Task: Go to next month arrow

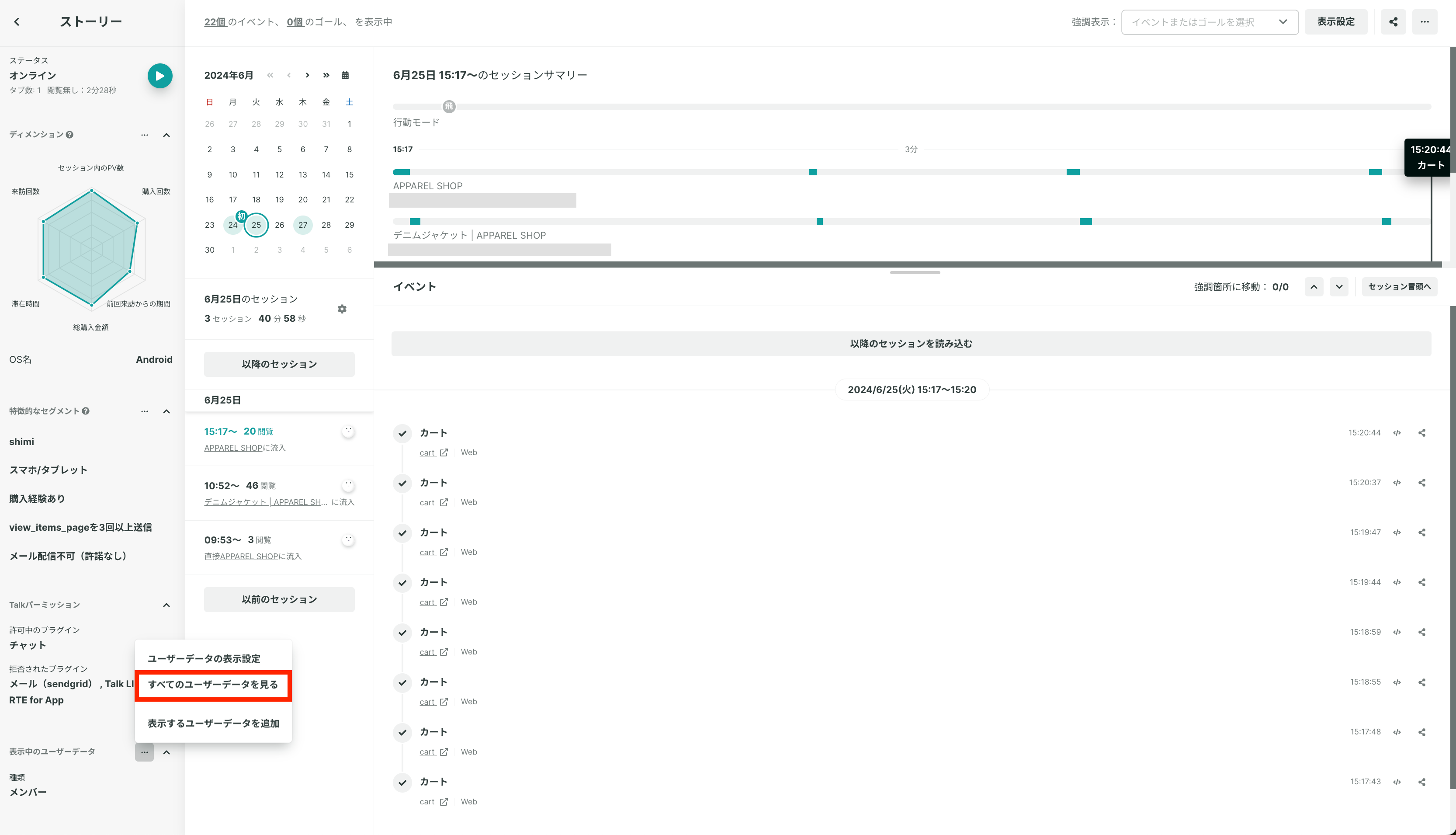Action: coord(307,75)
